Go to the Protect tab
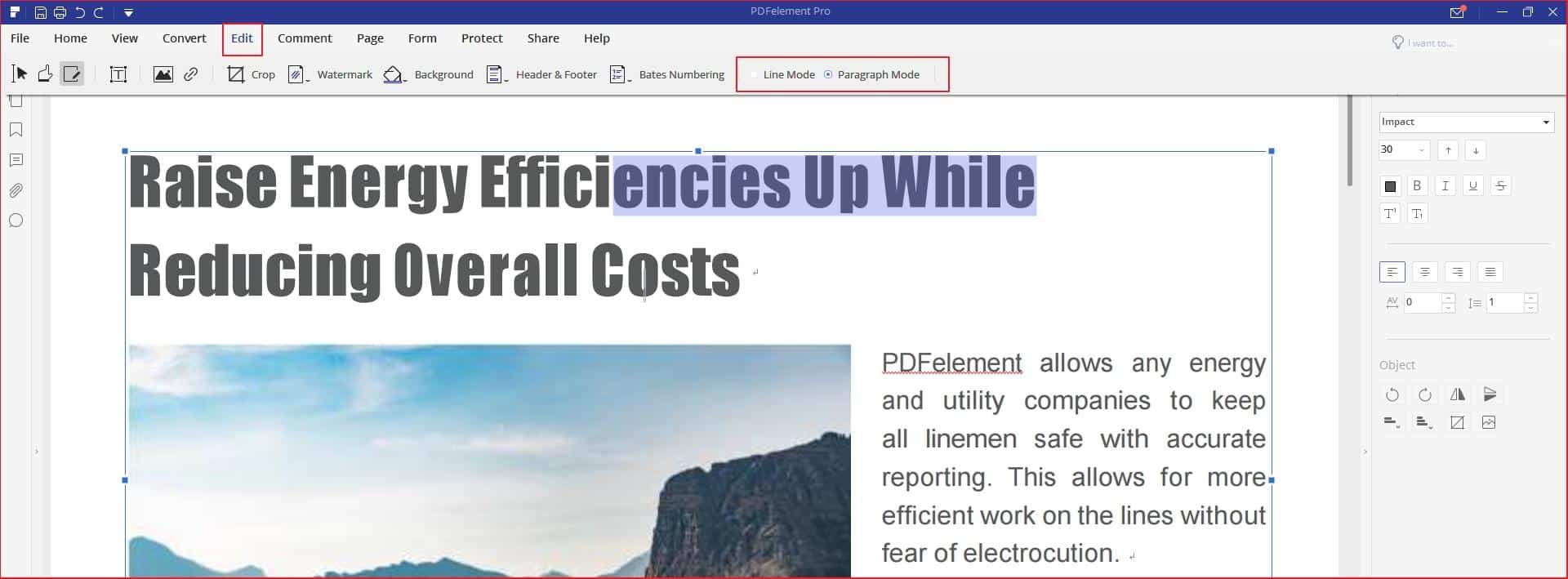 click(x=482, y=38)
